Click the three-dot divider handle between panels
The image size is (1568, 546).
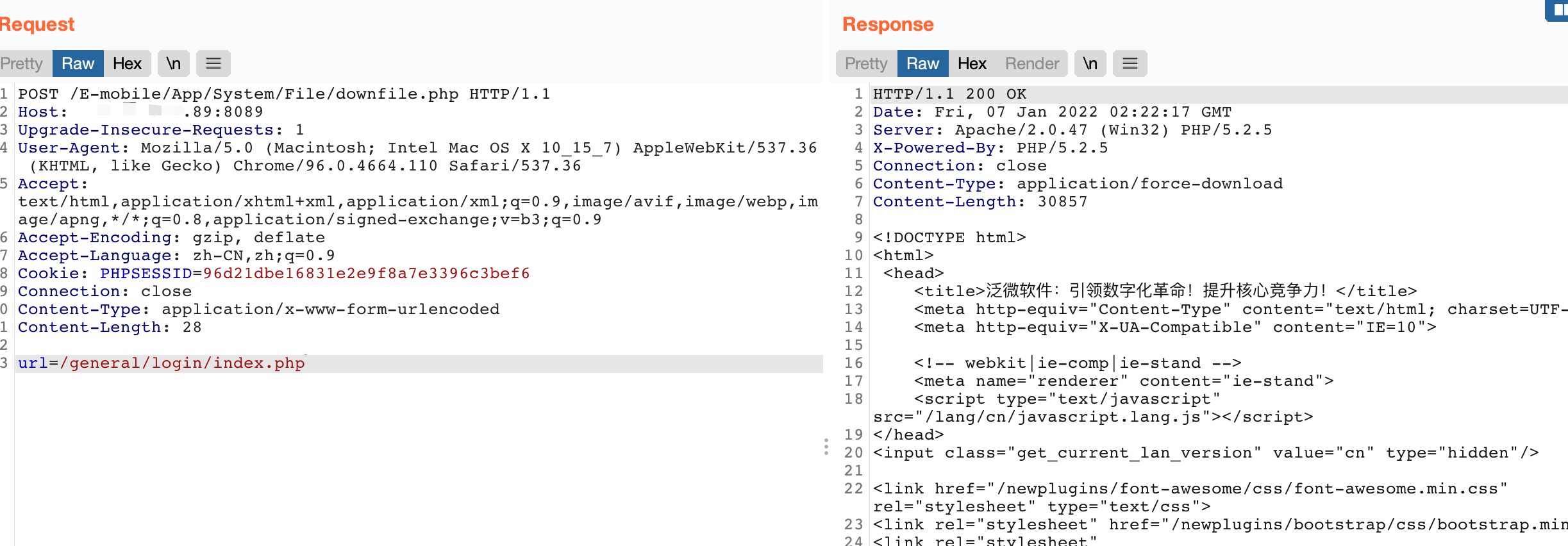tap(826, 447)
